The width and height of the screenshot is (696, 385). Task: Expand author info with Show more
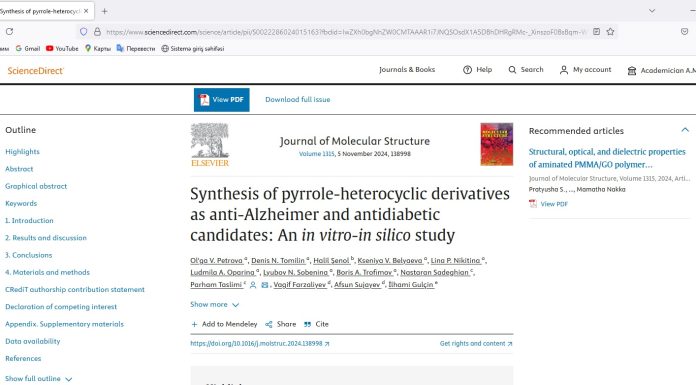[214, 305]
